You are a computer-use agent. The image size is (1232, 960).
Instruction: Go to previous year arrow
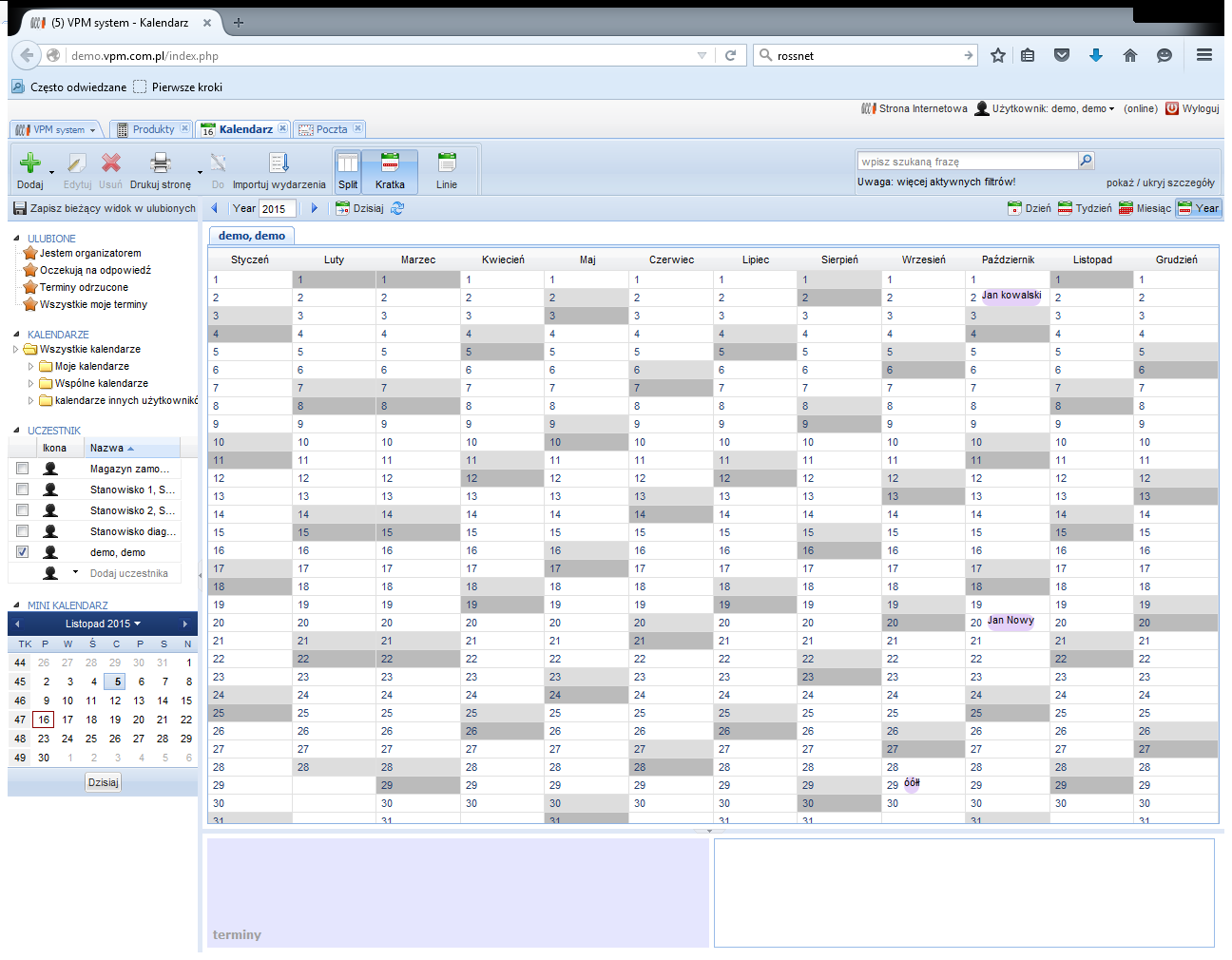tap(215, 208)
